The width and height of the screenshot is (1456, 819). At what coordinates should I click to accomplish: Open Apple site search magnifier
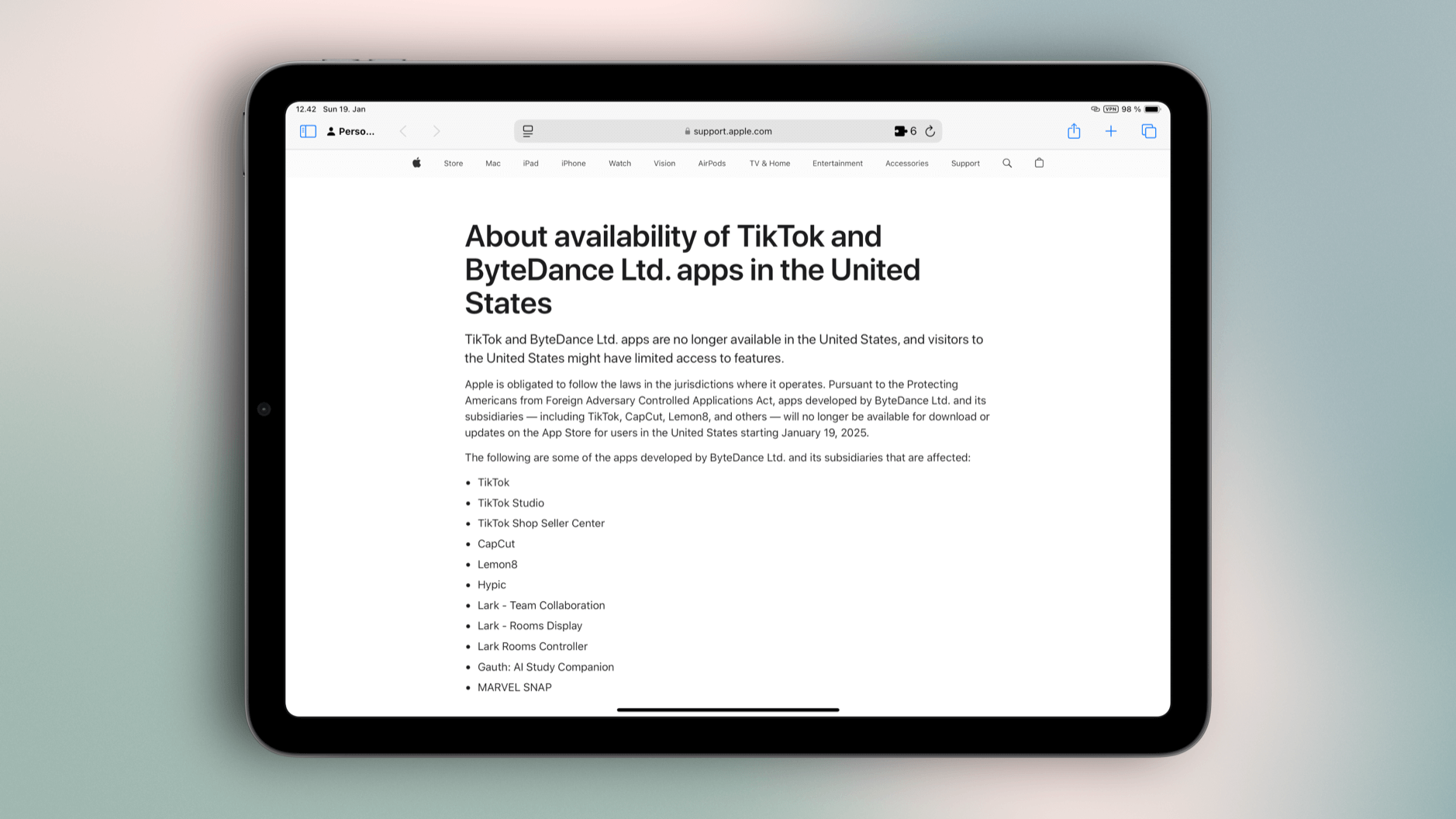tap(1007, 164)
